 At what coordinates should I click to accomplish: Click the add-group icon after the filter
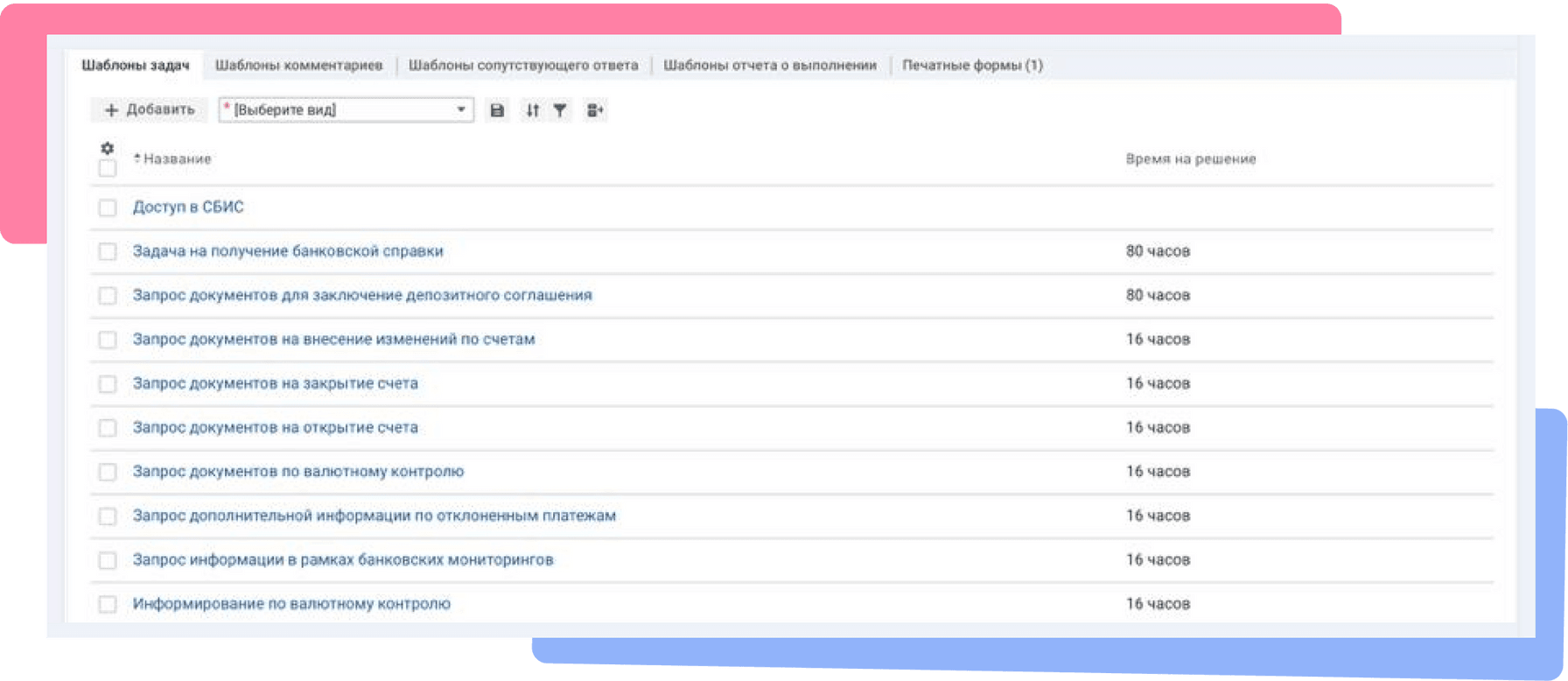pyautogui.click(x=595, y=110)
